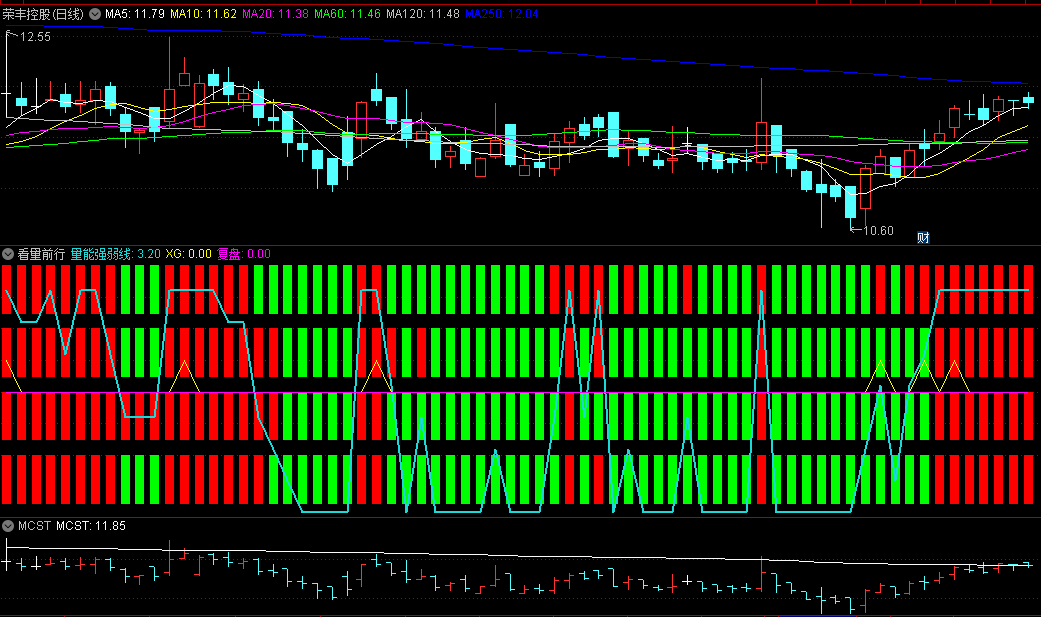The height and width of the screenshot is (617, 1041).
Task: Click the 10.60 low price marker
Action: pyautogui.click(x=878, y=230)
